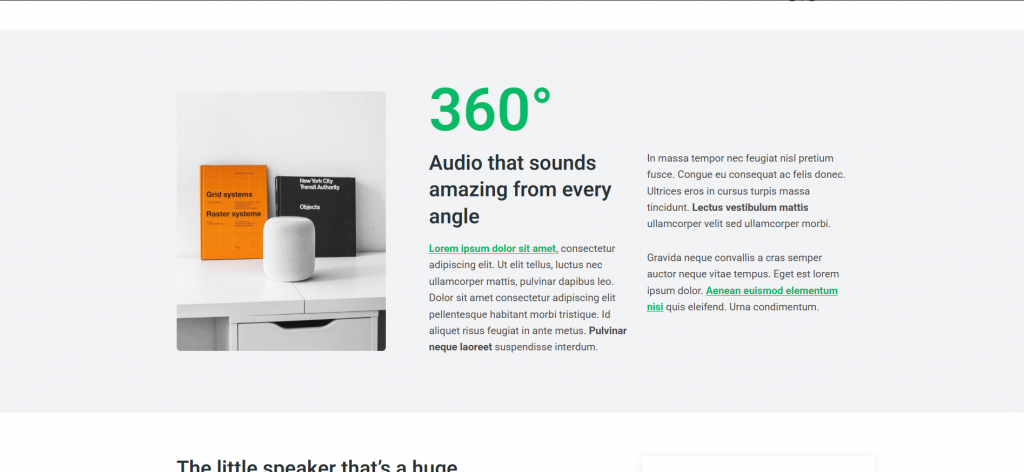Click the 'Objects' label on black book
This screenshot has height=472, width=1024.
point(310,206)
